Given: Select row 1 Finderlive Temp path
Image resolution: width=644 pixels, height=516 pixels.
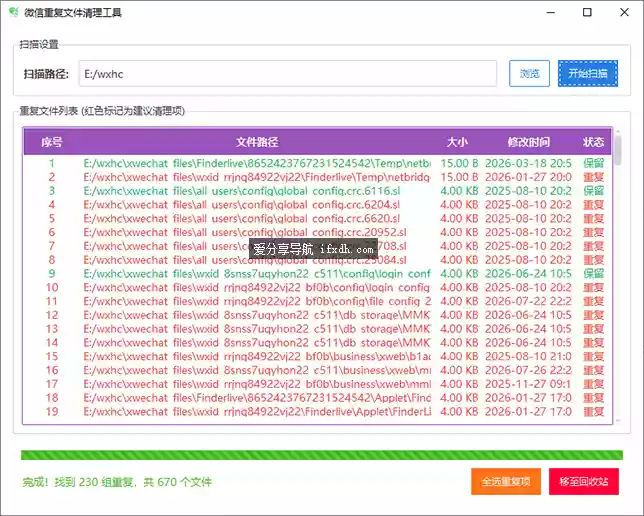Looking at the screenshot, I should click(x=257, y=163).
